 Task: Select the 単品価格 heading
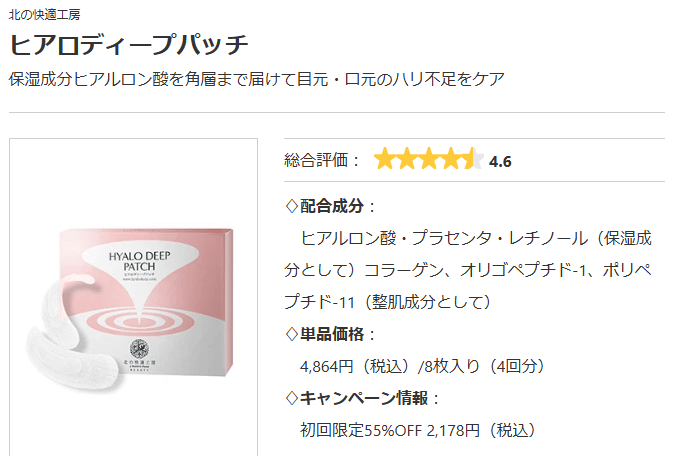[333, 334]
